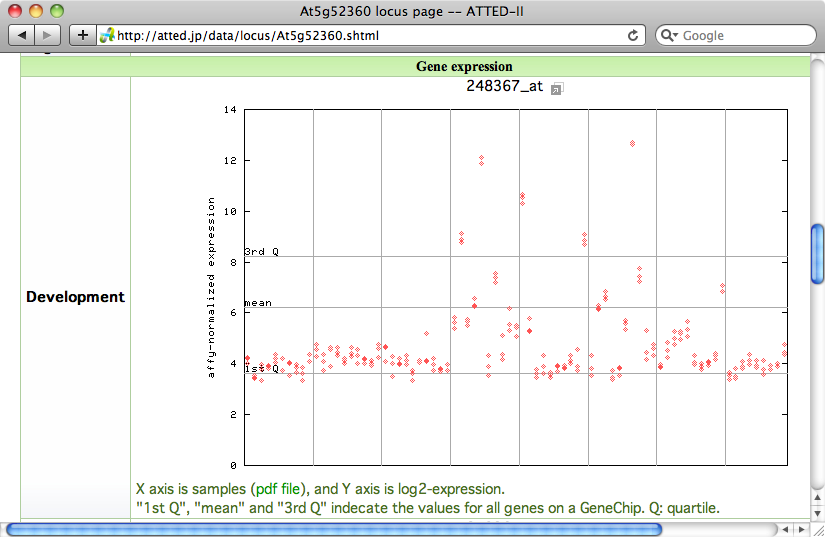Click the vertical scrollbar up arrow
The height and width of the screenshot is (537, 825).
pyautogui.click(x=816, y=498)
